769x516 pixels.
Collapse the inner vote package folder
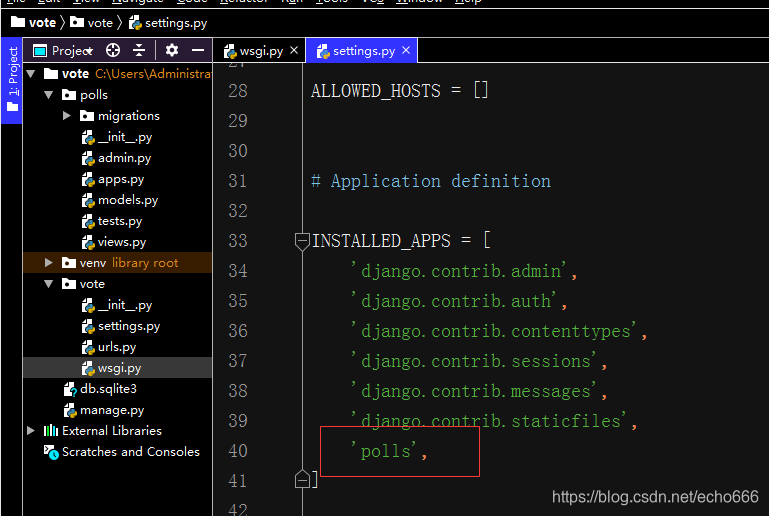click(x=49, y=284)
